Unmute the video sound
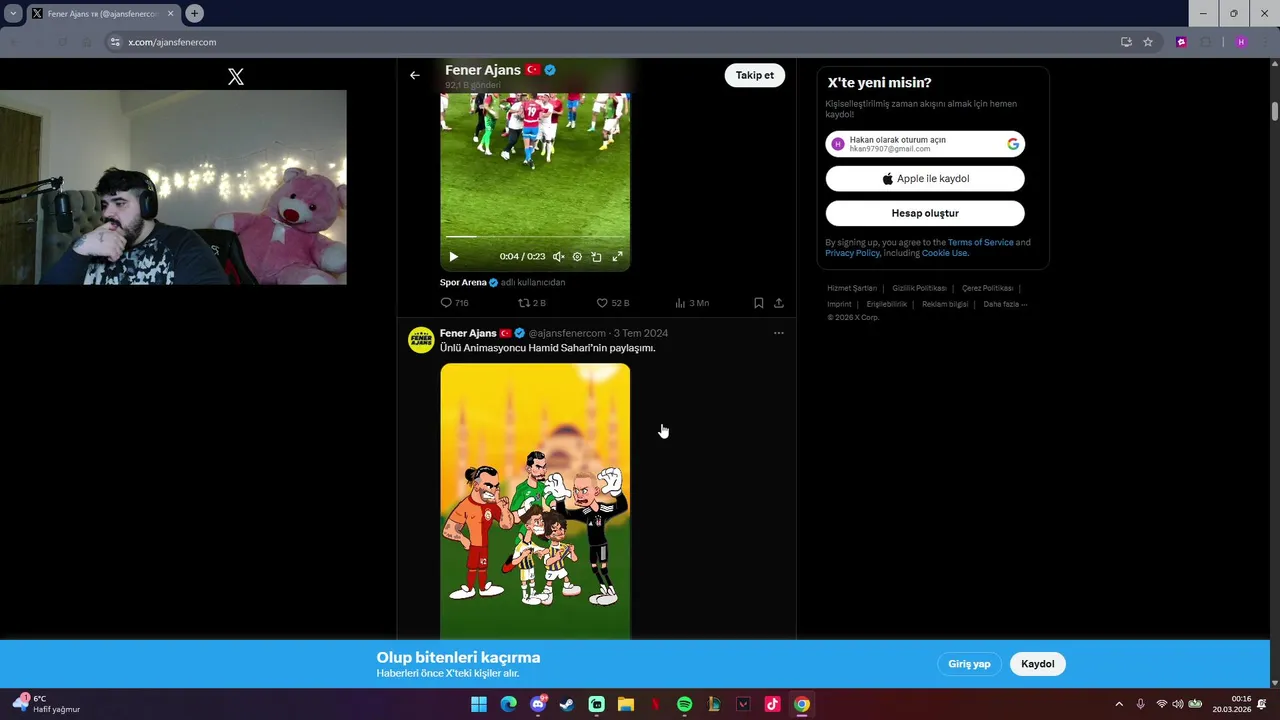Screen dimensions: 1280x720 [558, 257]
